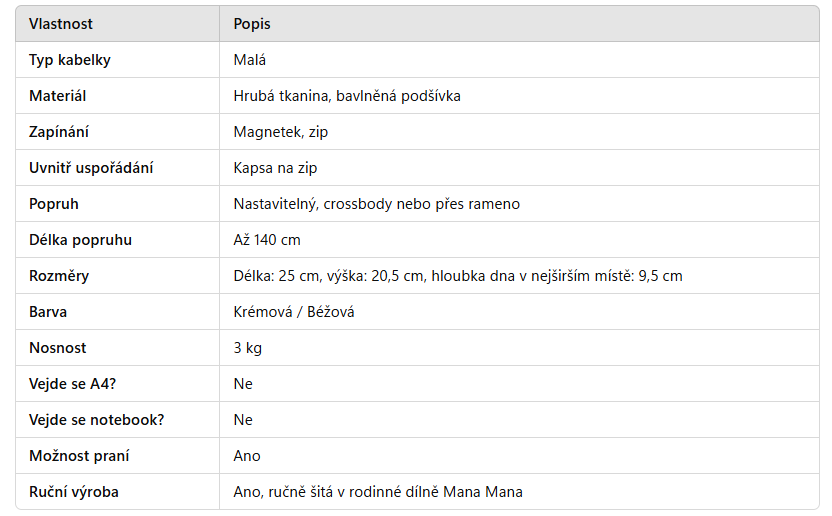Click the "Malá" value cell
The width and height of the screenshot is (832, 516).
[x=250, y=60]
